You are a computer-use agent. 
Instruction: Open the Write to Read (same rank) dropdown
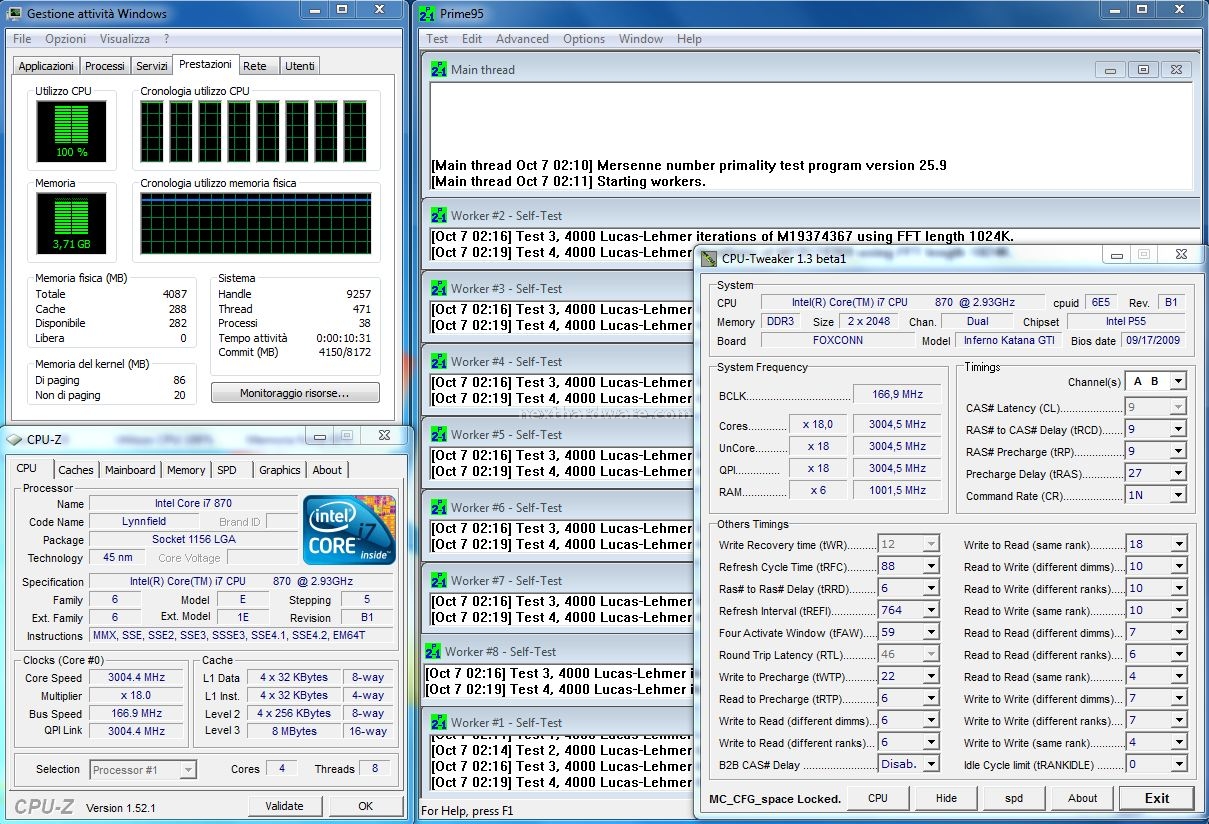tap(1178, 544)
